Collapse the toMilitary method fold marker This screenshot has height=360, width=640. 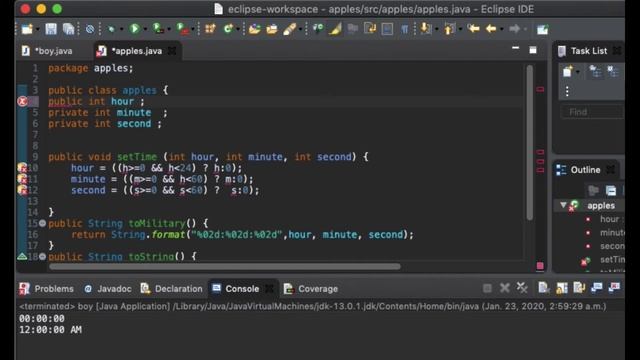click(x=42, y=223)
